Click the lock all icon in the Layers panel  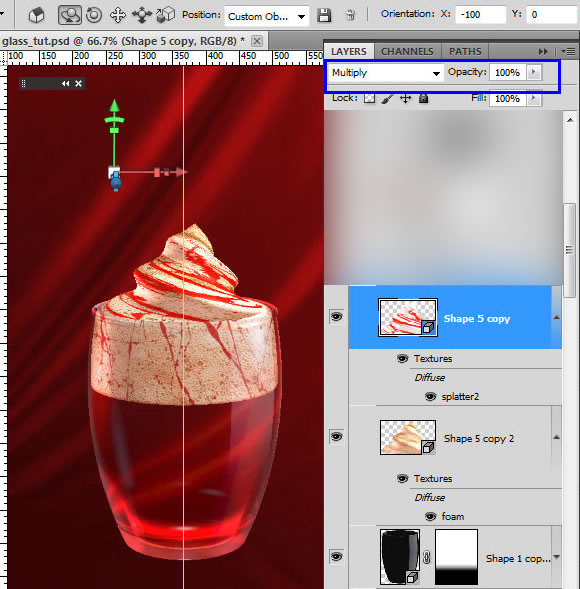[x=423, y=98]
